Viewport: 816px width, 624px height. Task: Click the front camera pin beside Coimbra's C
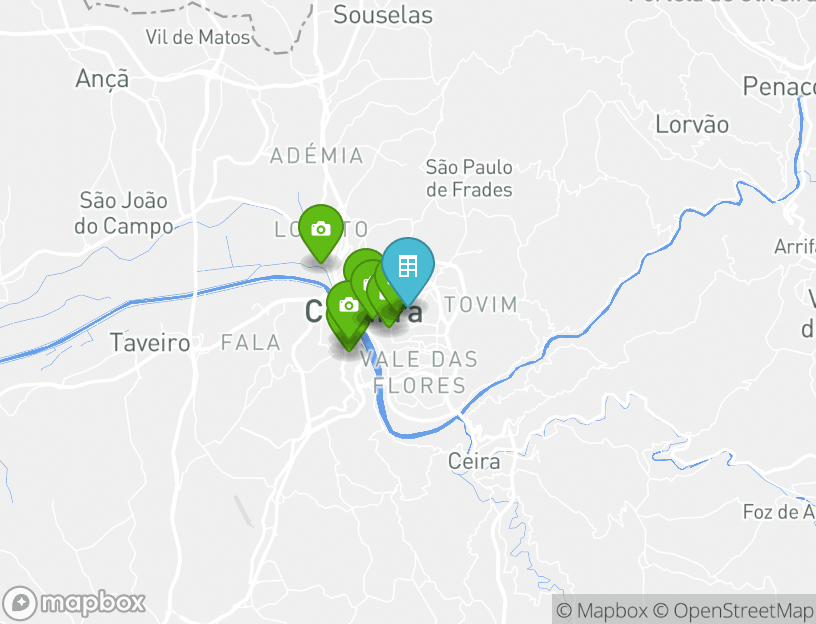coord(348,307)
